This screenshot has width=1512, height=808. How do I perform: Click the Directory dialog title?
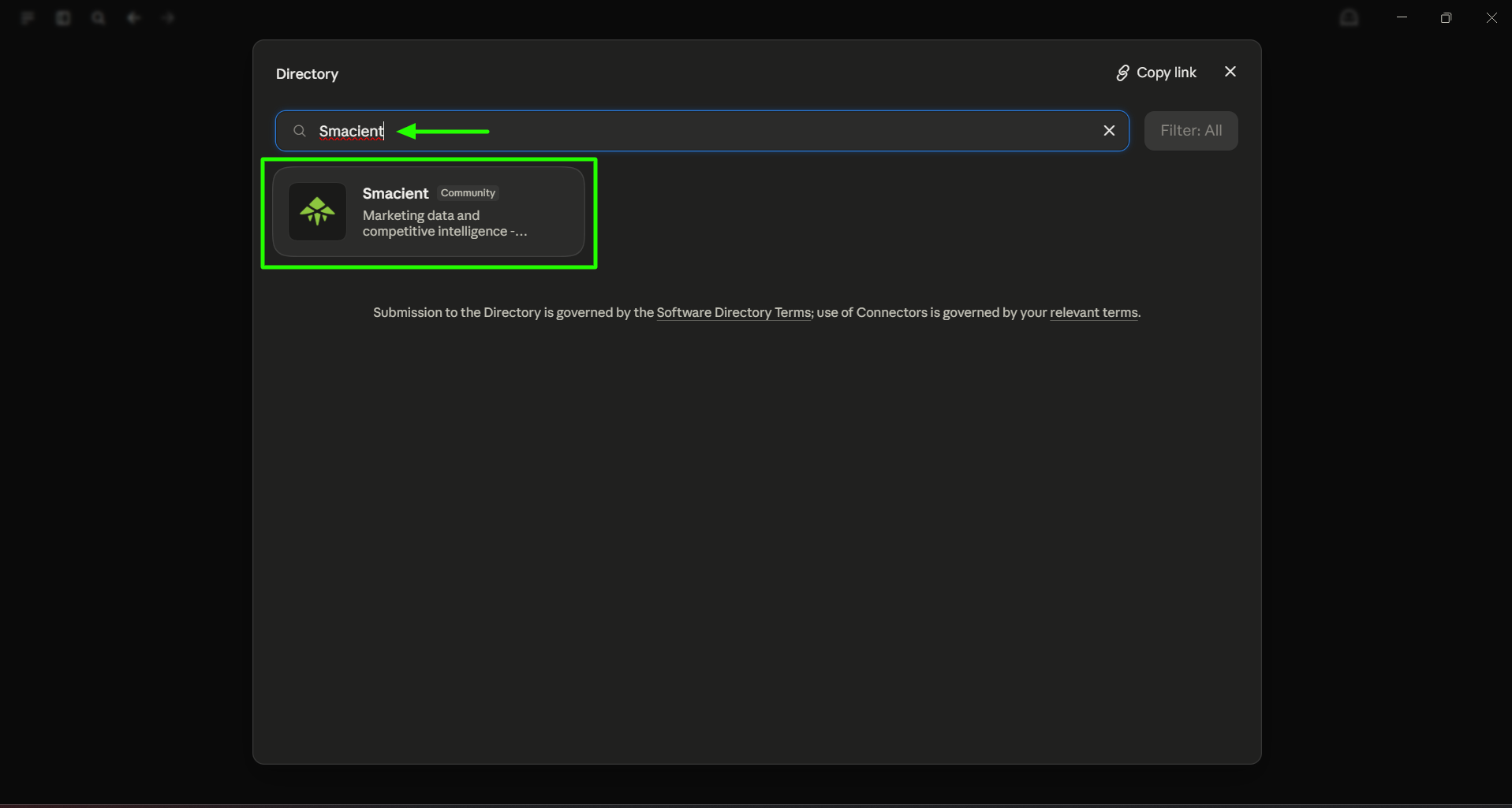pyautogui.click(x=307, y=74)
